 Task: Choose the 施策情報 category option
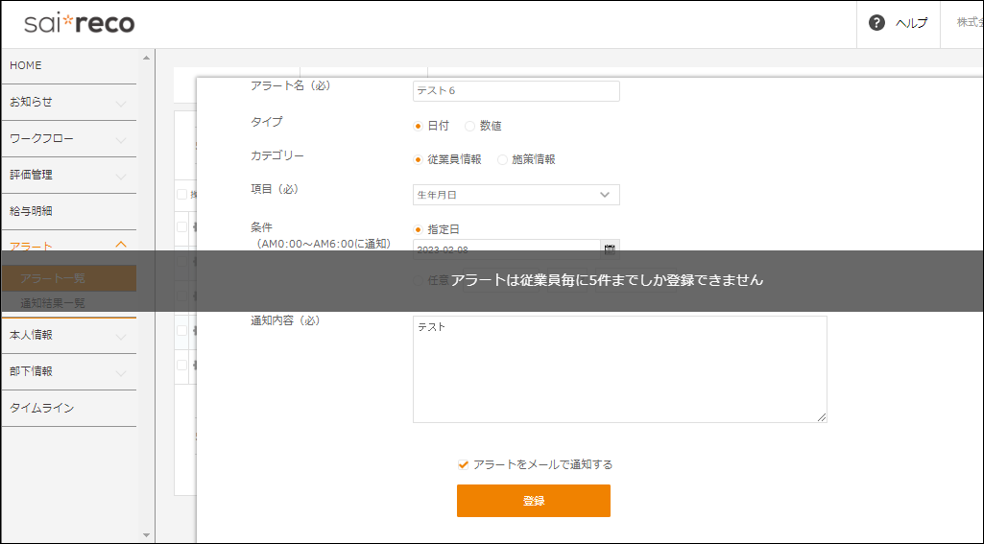[502, 159]
